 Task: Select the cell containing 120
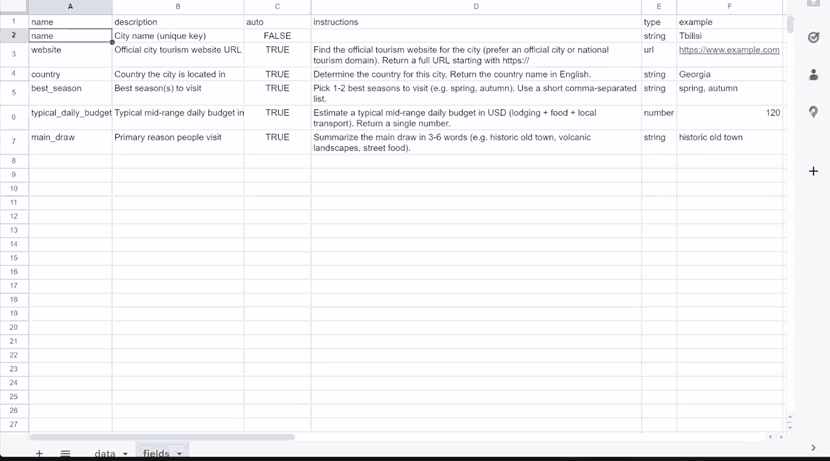[x=729, y=117]
